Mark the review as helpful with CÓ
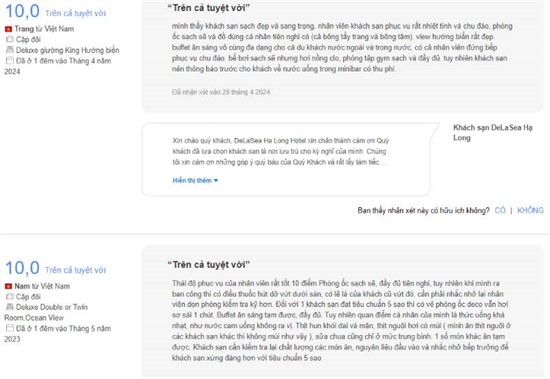The image size is (550, 379). 500,211
